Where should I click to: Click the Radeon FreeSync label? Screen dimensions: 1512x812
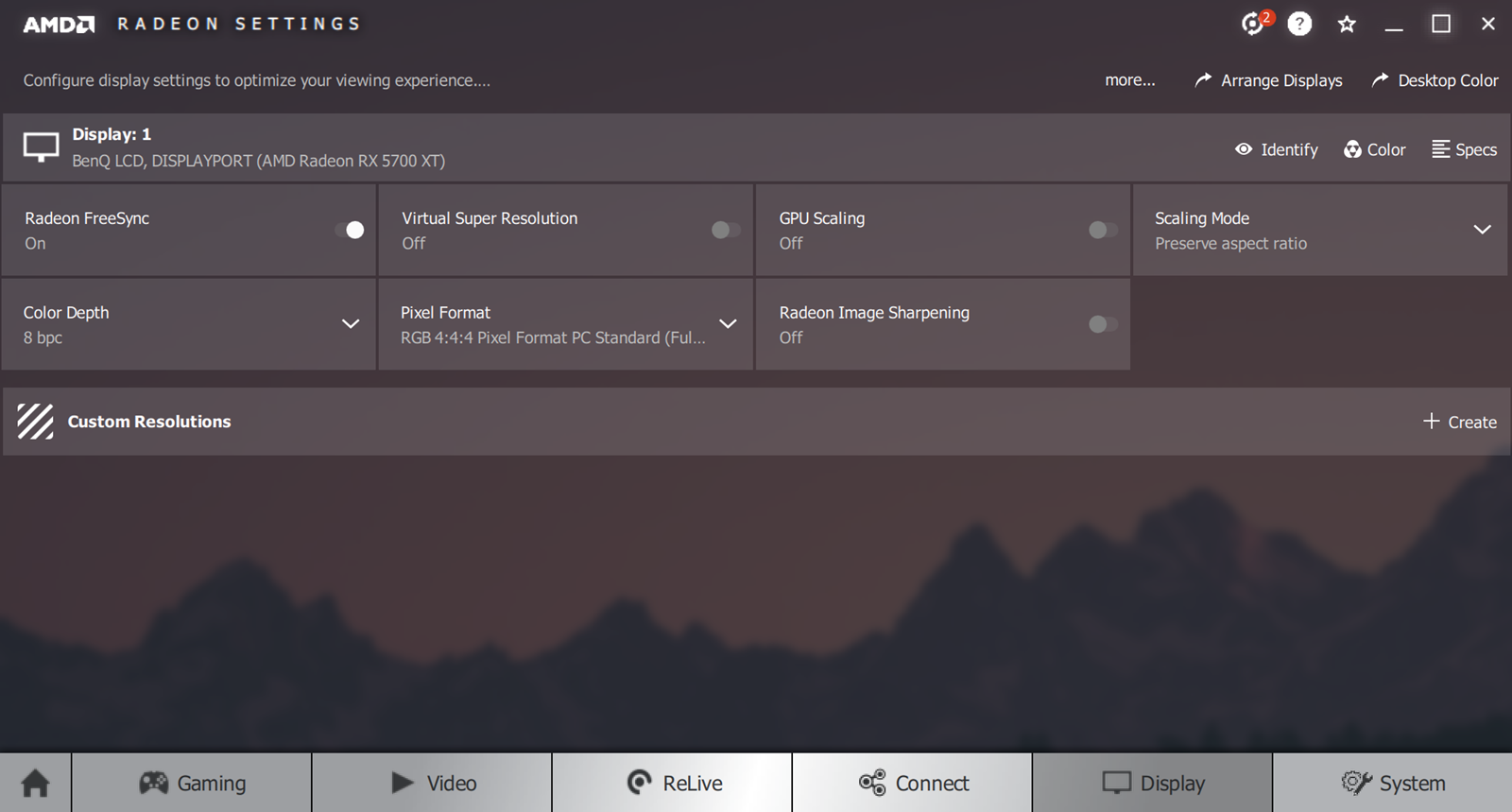[87, 218]
